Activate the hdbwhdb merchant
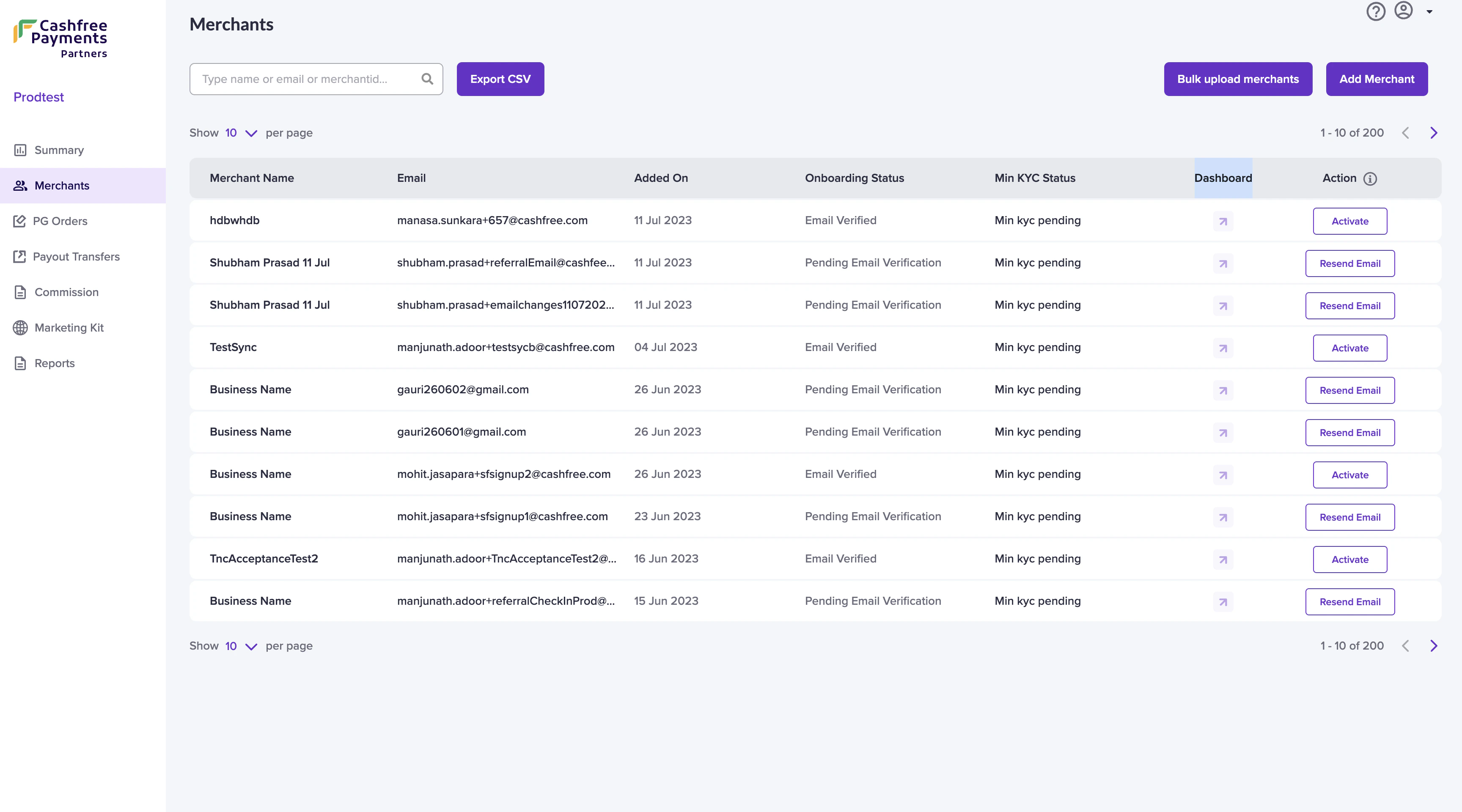 (x=1349, y=221)
